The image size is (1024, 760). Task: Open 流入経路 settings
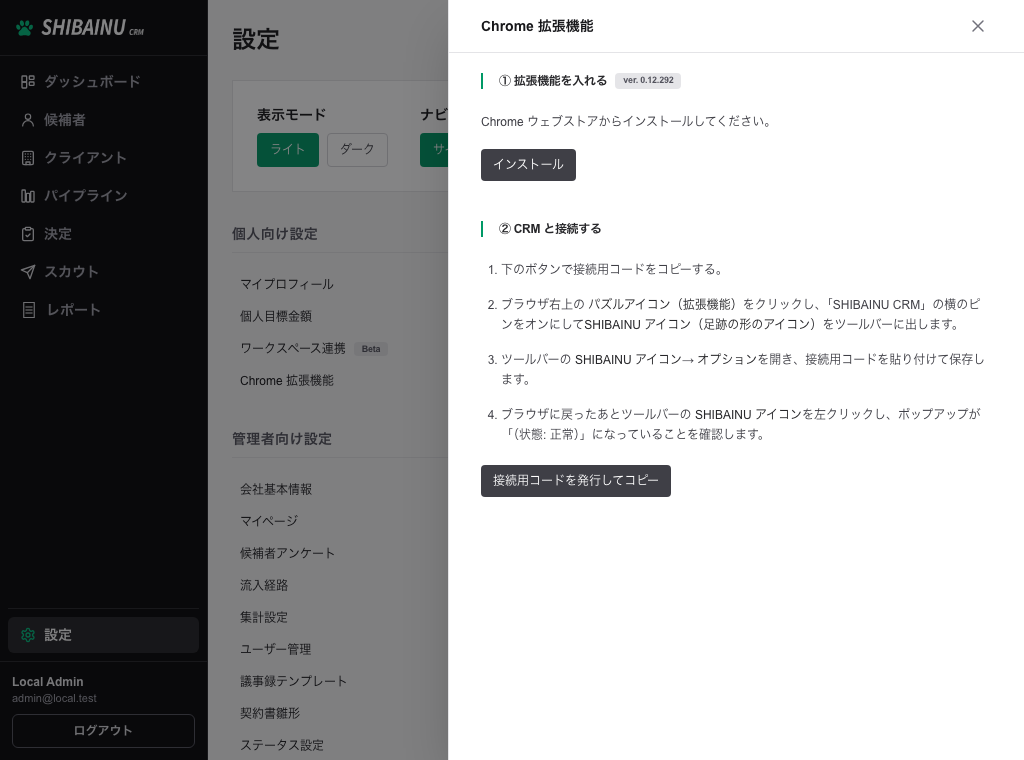click(264, 585)
